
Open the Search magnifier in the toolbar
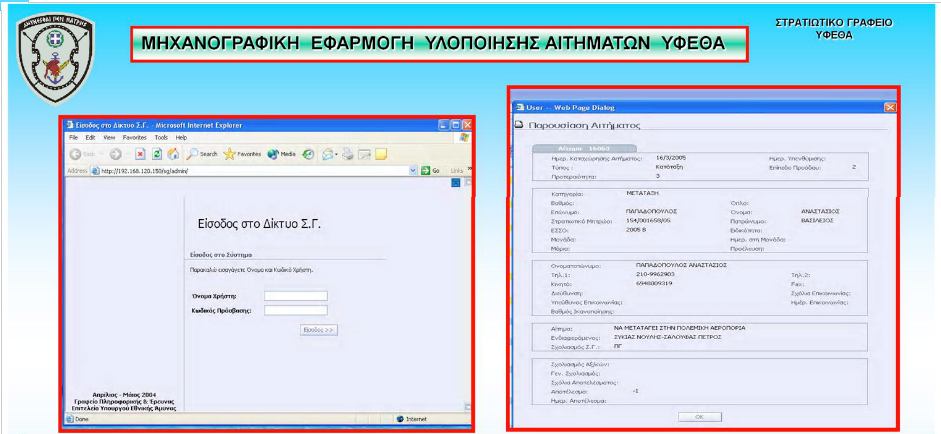(x=192, y=154)
